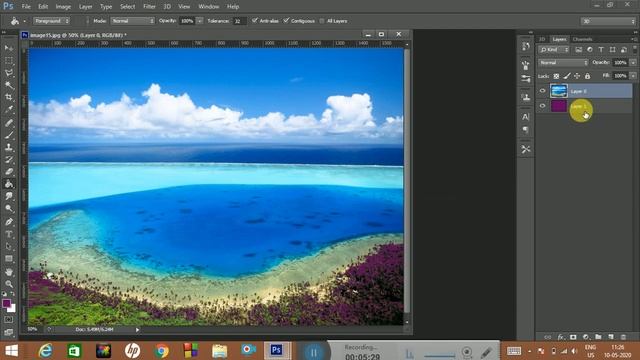The image size is (640, 360).
Task: Open the Mode dropdown in options bar
Action: 132,20
